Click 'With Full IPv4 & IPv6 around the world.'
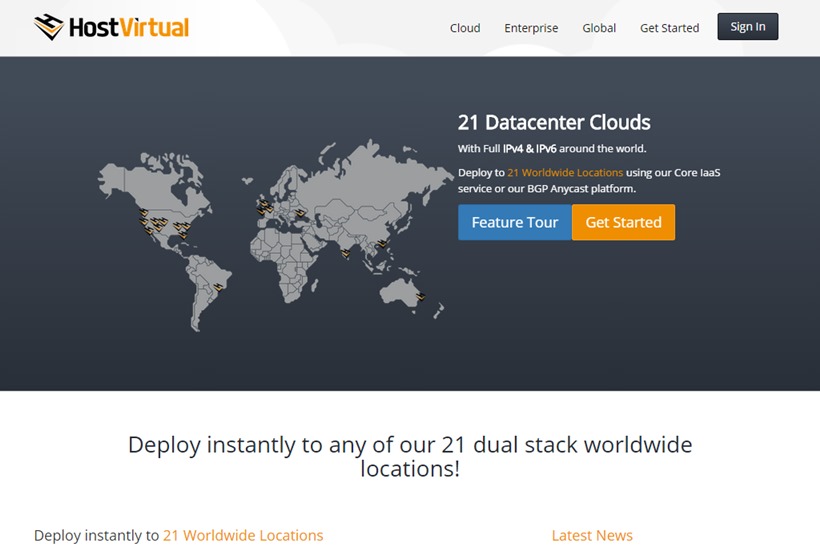The height and width of the screenshot is (548, 820). (x=552, y=149)
